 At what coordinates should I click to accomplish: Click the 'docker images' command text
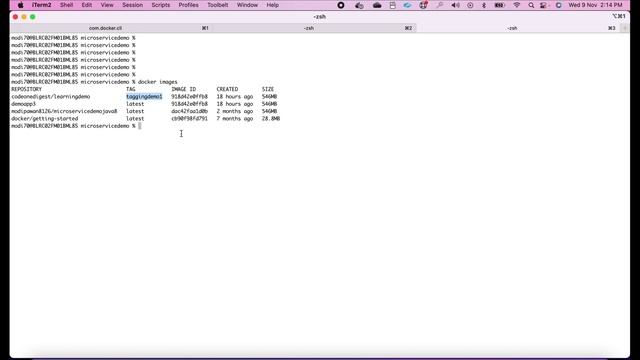click(158, 82)
